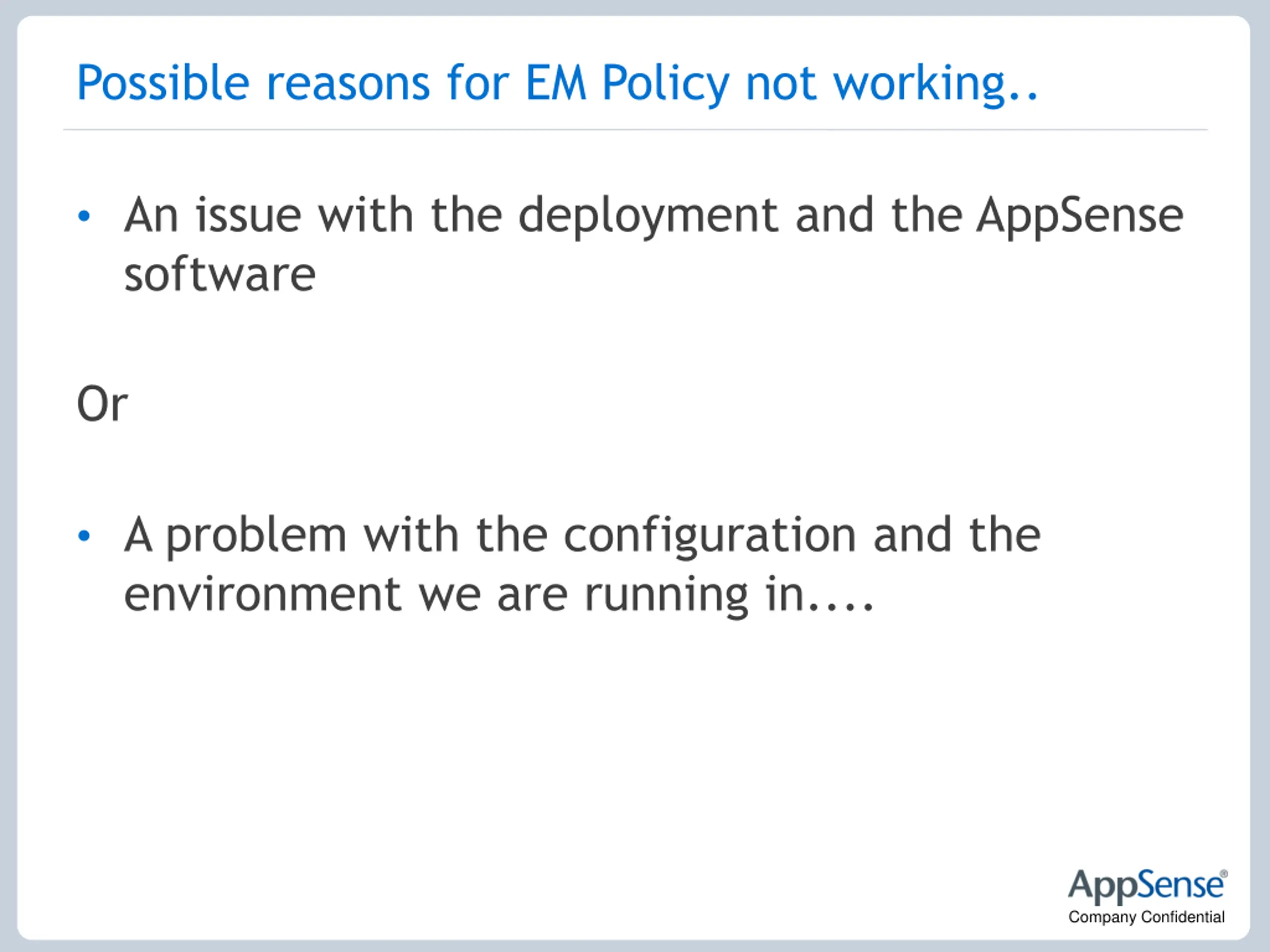Click the "Company Confidential" footer text
This screenshot has width=1270, height=952.
click(x=1146, y=917)
